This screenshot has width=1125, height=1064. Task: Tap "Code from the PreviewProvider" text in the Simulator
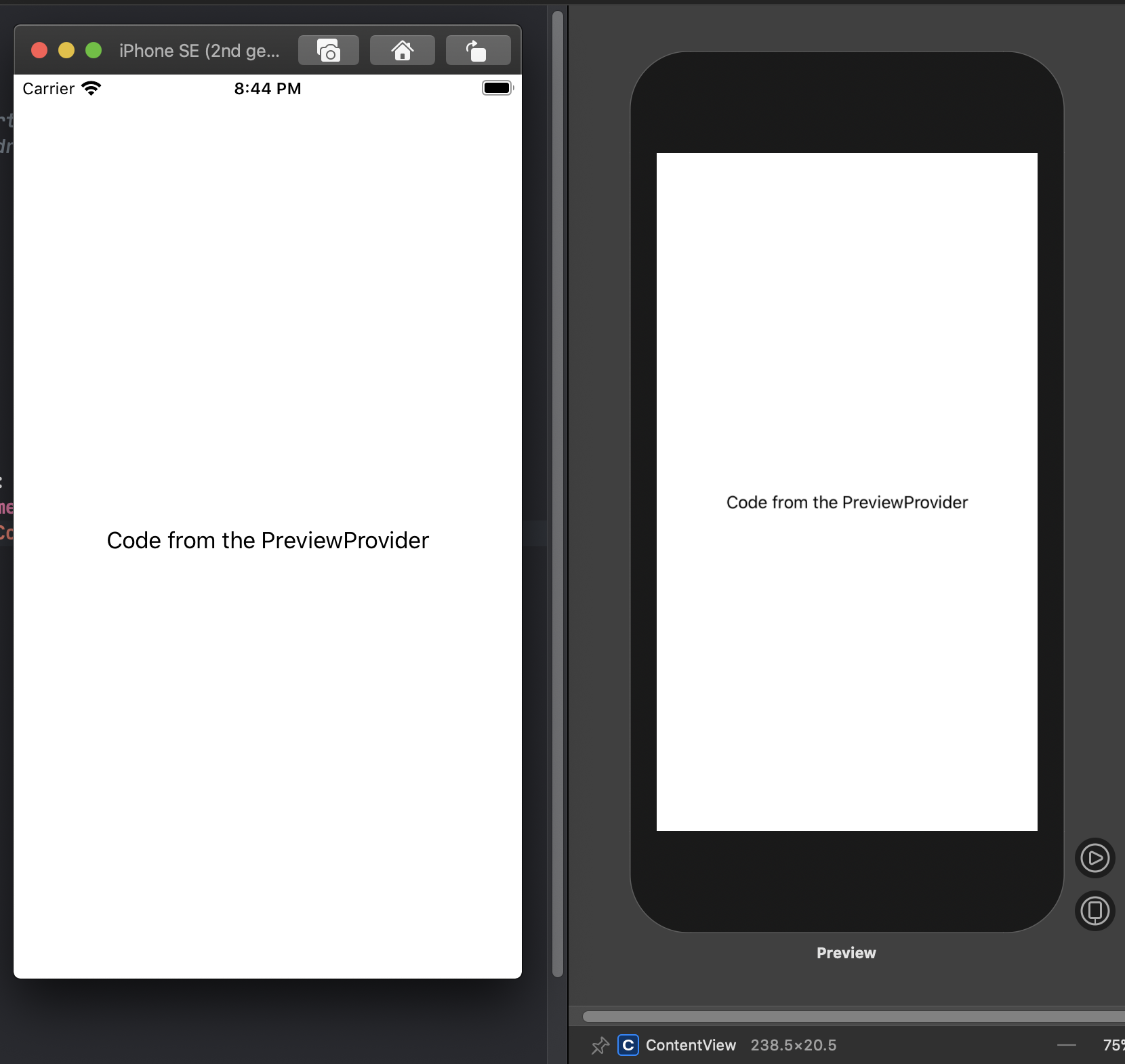[267, 540]
